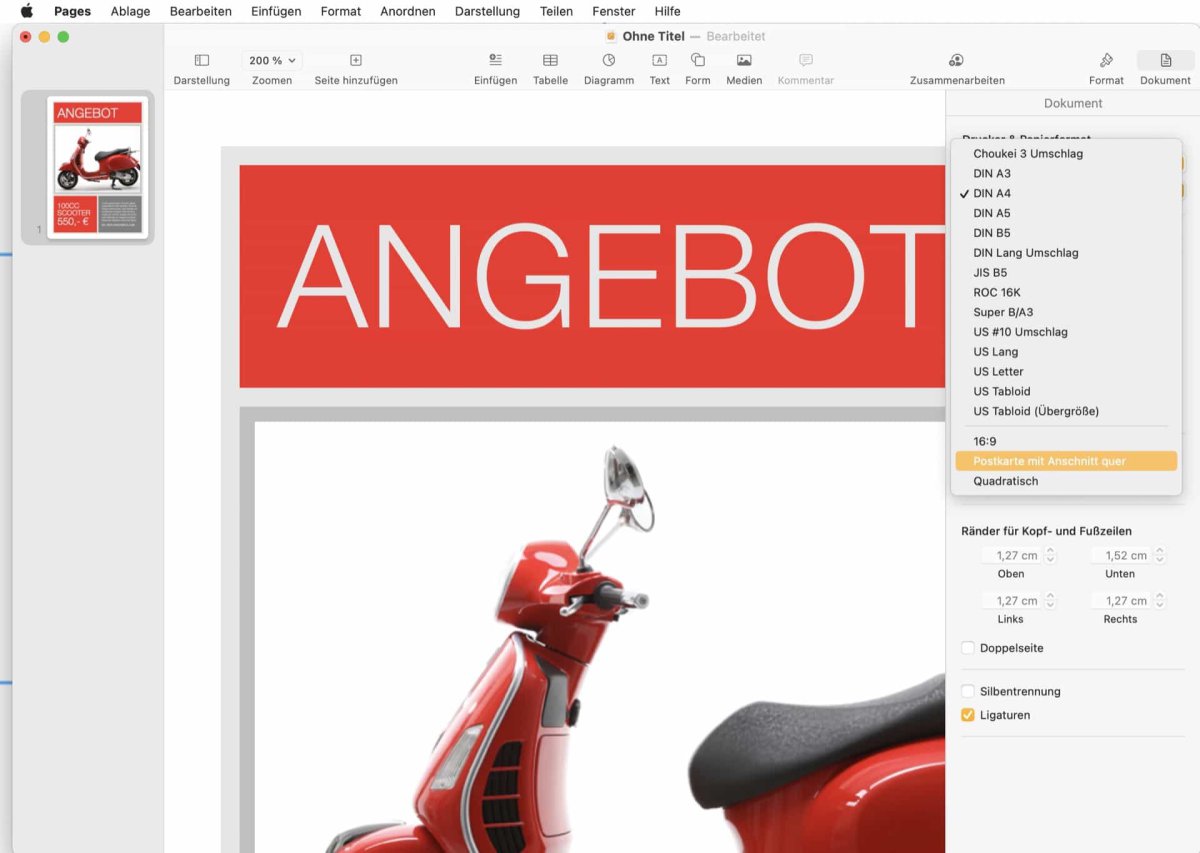Click the Kommentar toolbar icon
Screen dimensions: 1200x853
[x=806, y=60]
